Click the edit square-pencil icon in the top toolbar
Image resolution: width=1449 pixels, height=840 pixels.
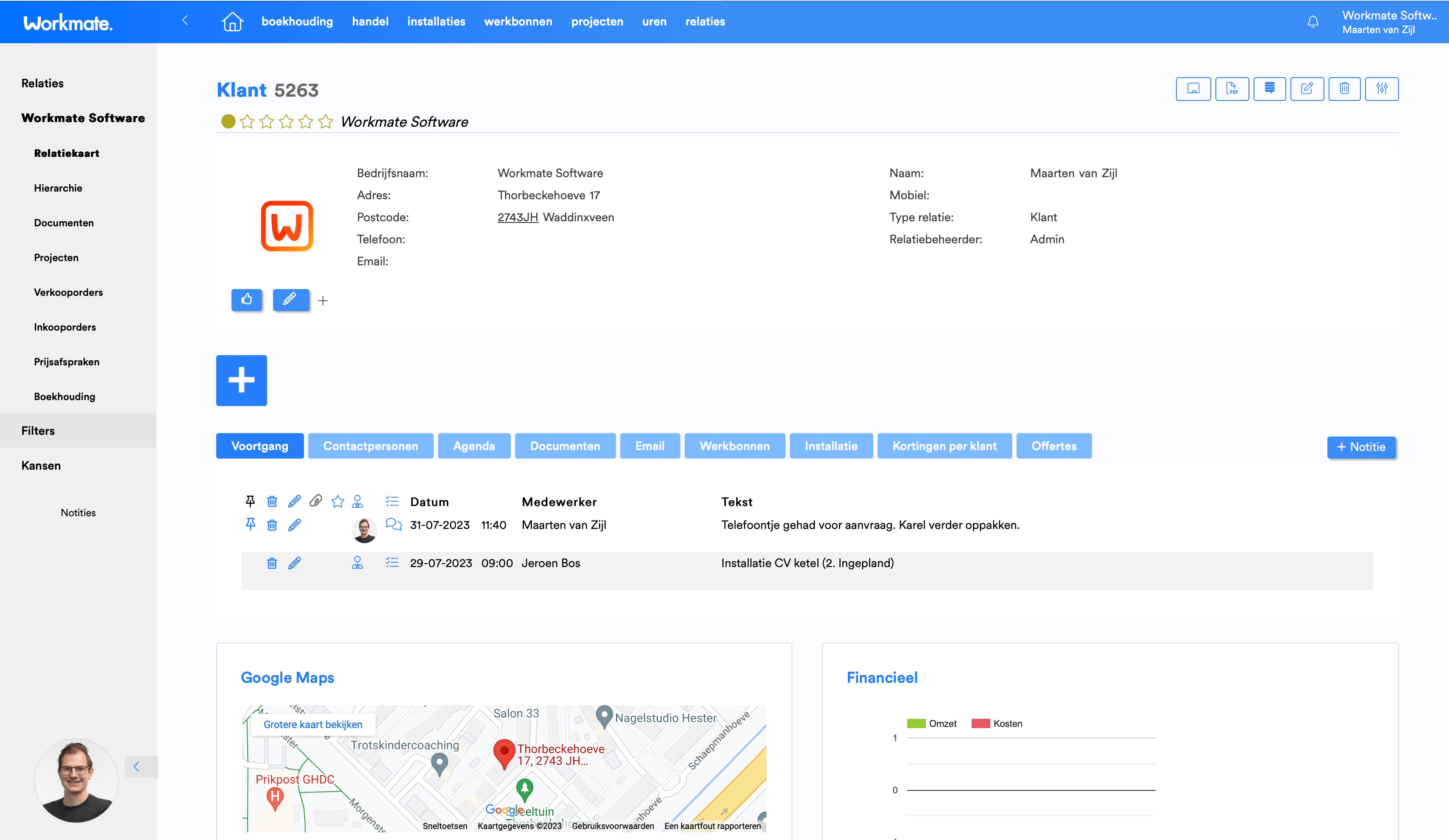[x=1307, y=89]
